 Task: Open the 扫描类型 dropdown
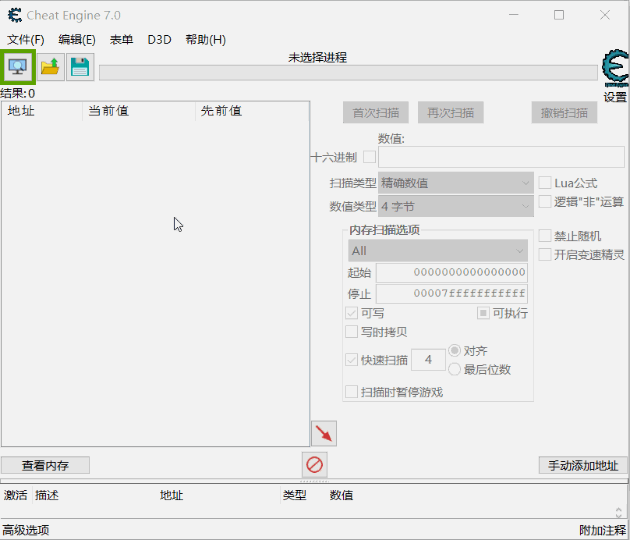tap(456, 183)
